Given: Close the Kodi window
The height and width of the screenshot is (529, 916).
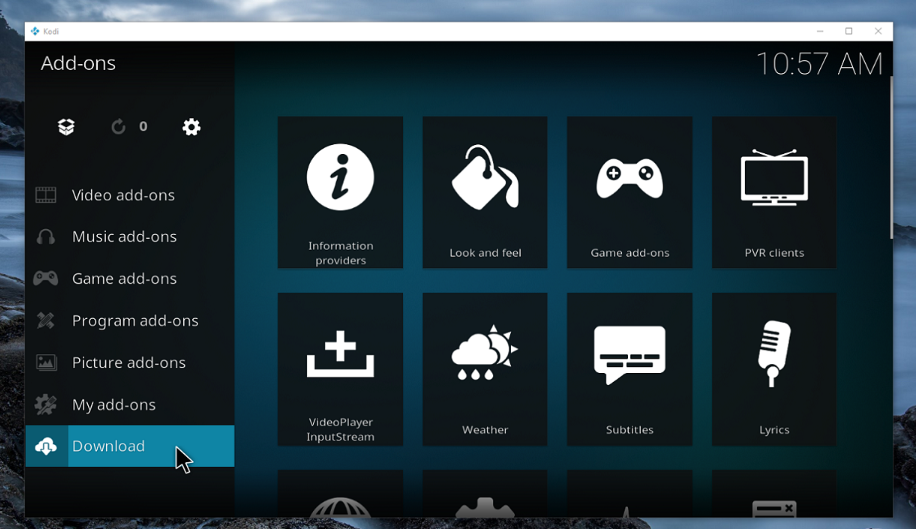Looking at the screenshot, I should (x=878, y=32).
